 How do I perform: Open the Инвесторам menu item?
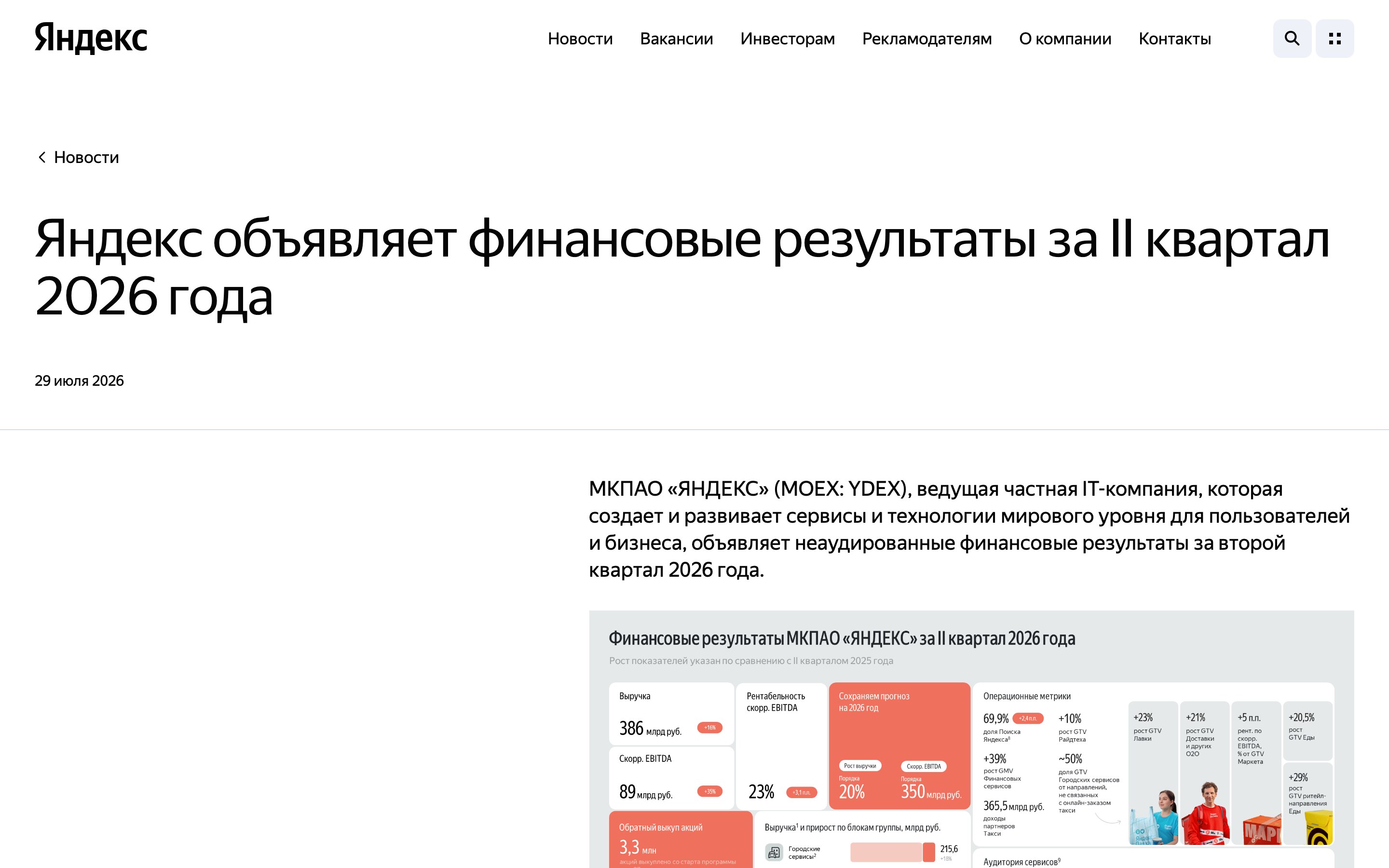(x=788, y=39)
